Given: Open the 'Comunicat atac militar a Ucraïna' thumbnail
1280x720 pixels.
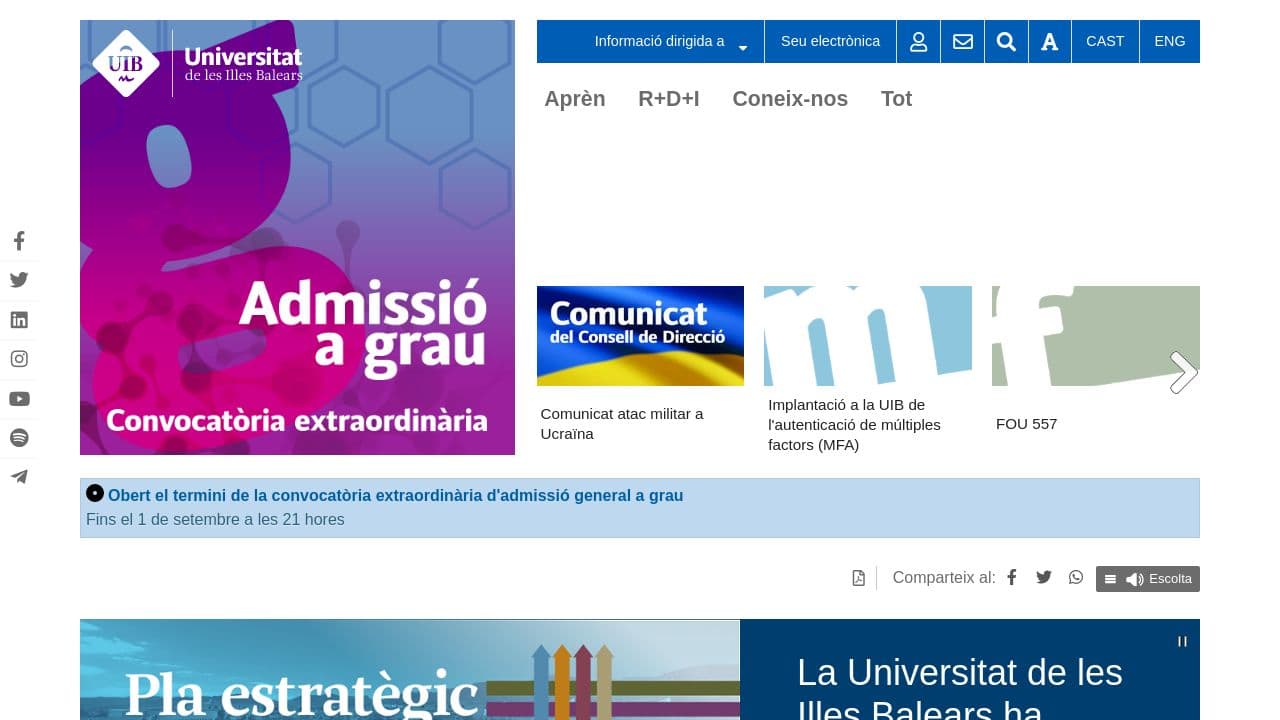Looking at the screenshot, I should click(x=640, y=335).
